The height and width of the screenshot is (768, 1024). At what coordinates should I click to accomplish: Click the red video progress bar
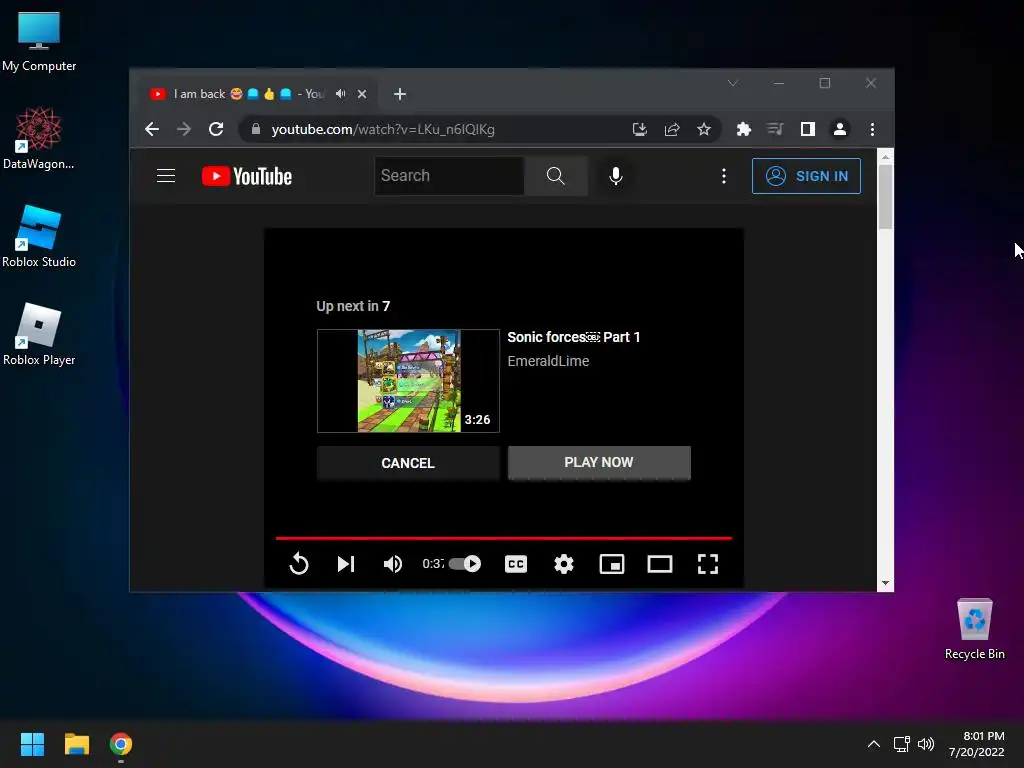504,538
